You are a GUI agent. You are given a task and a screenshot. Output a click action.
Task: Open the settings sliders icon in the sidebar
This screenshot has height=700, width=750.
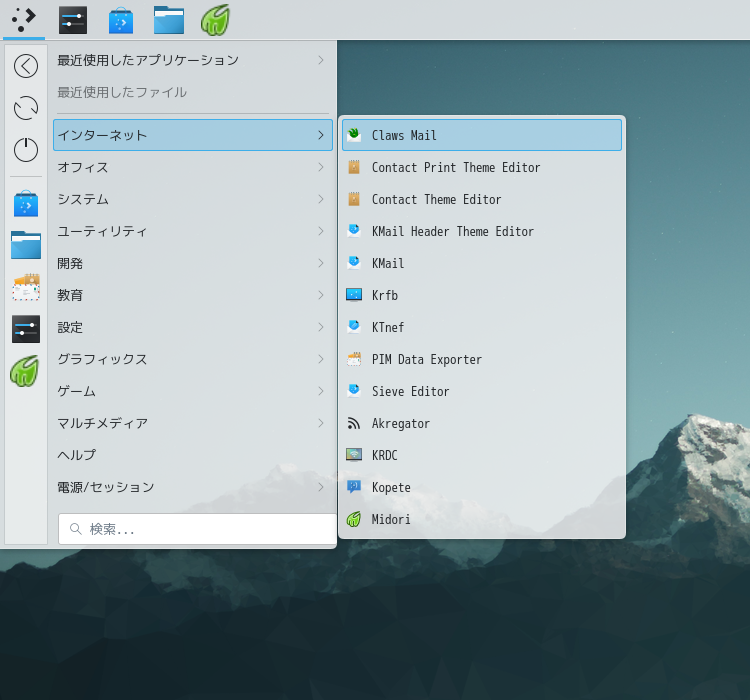click(x=26, y=329)
